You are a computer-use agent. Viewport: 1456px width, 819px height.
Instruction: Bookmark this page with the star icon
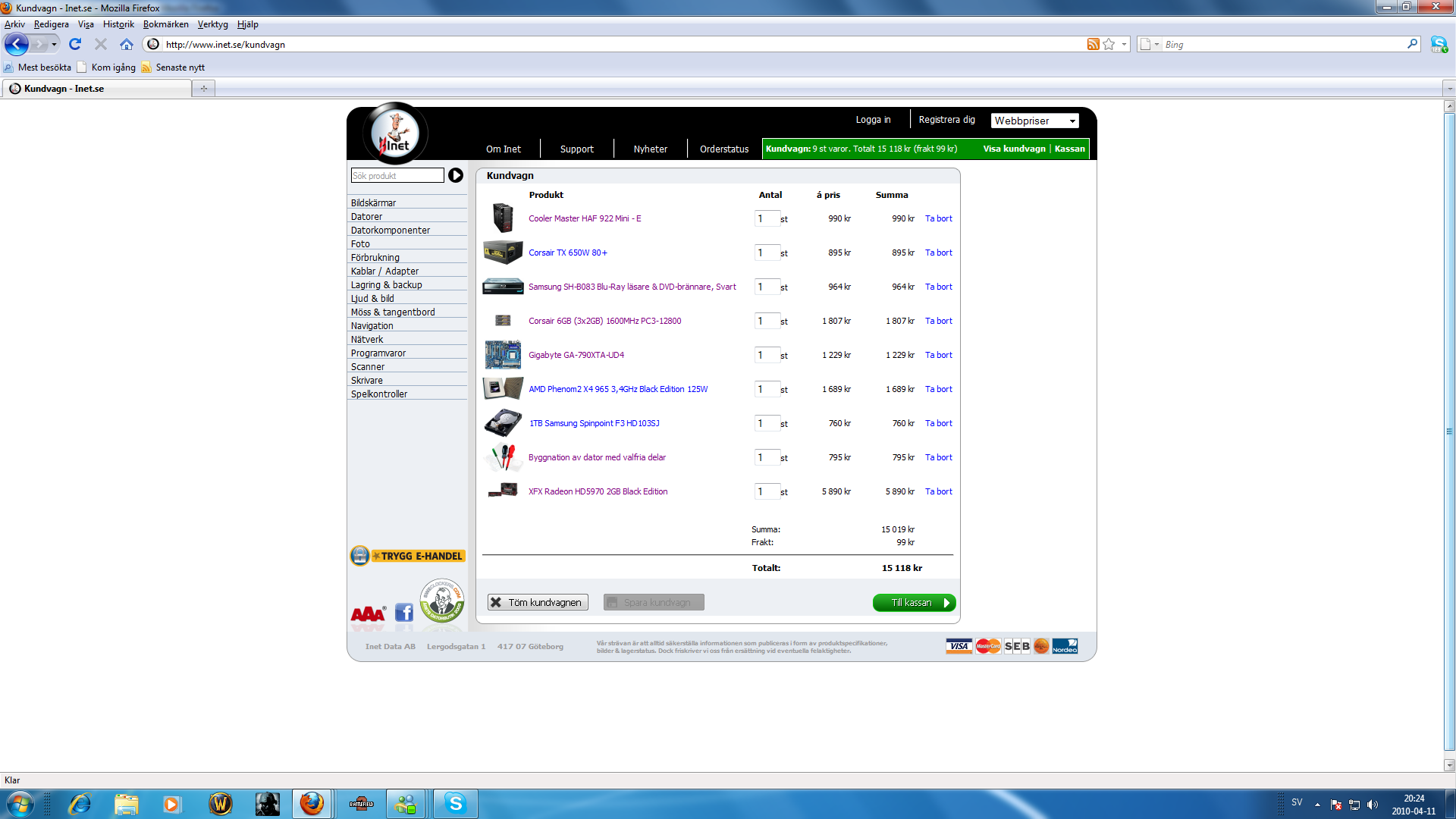[1109, 44]
